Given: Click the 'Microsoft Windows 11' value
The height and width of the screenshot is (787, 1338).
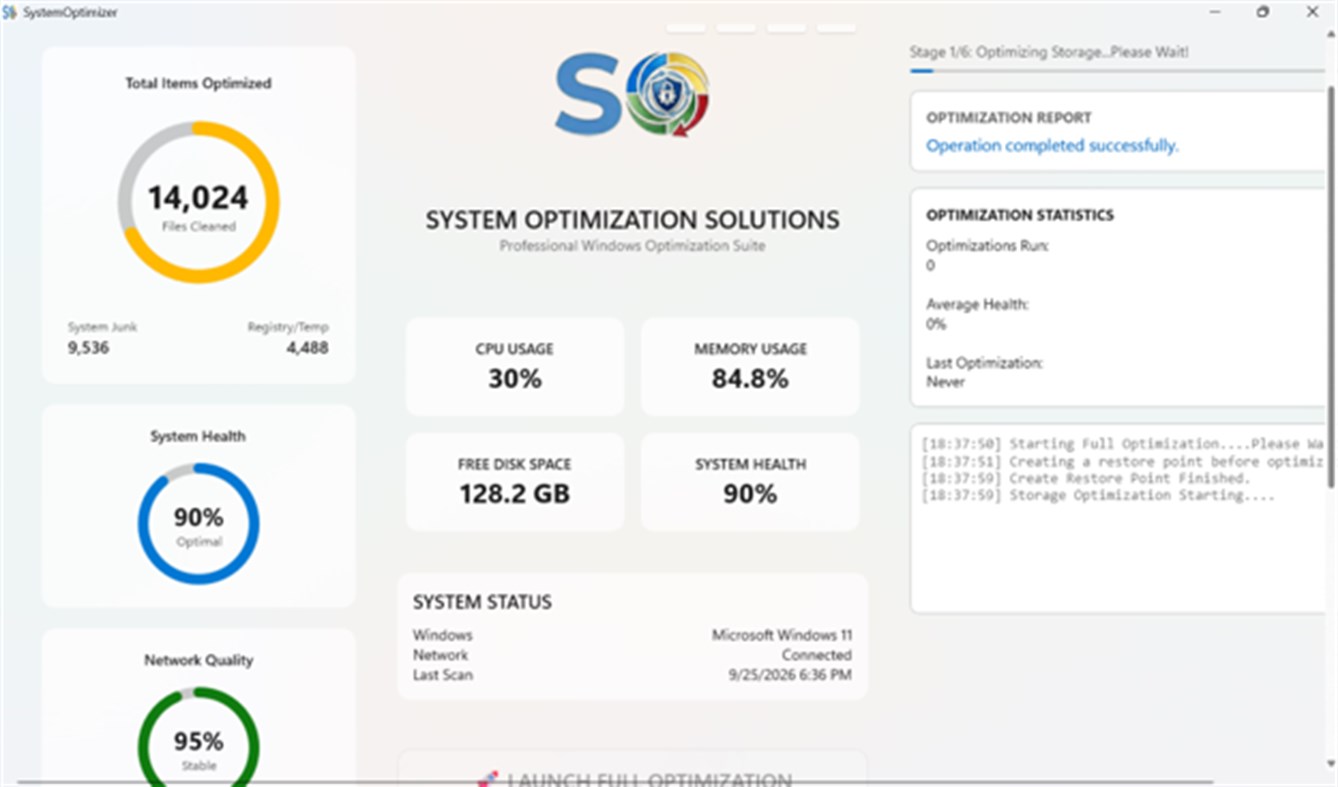Looking at the screenshot, I should (x=782, y=635).
